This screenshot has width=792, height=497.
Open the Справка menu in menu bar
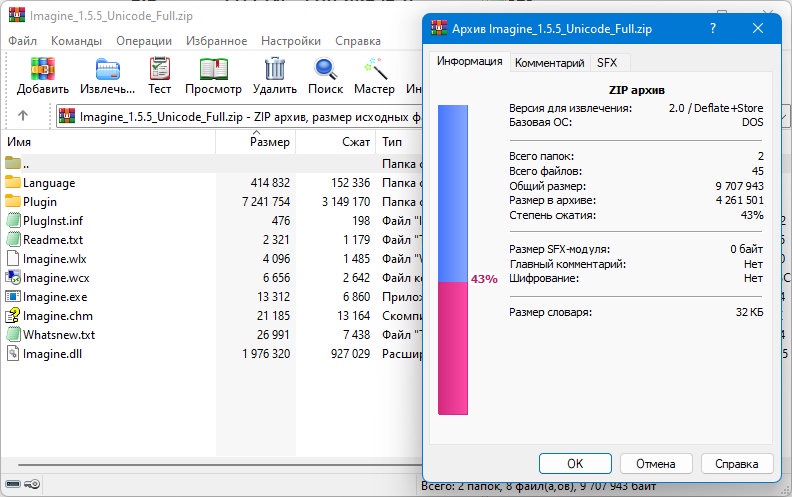(x=358, y=41)
